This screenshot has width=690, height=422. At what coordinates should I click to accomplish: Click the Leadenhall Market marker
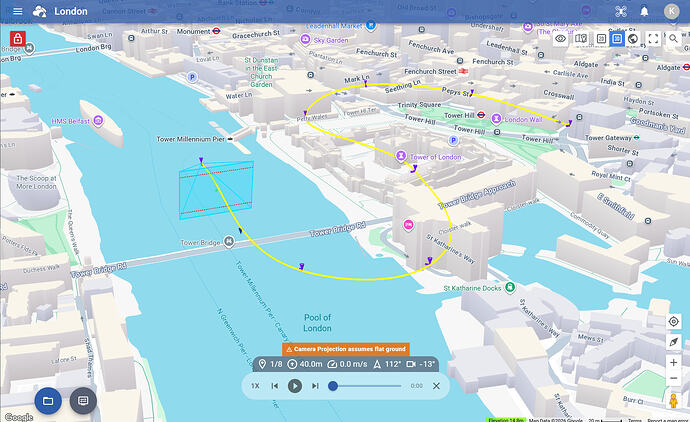pyautogui.click(x=371, y=26)
